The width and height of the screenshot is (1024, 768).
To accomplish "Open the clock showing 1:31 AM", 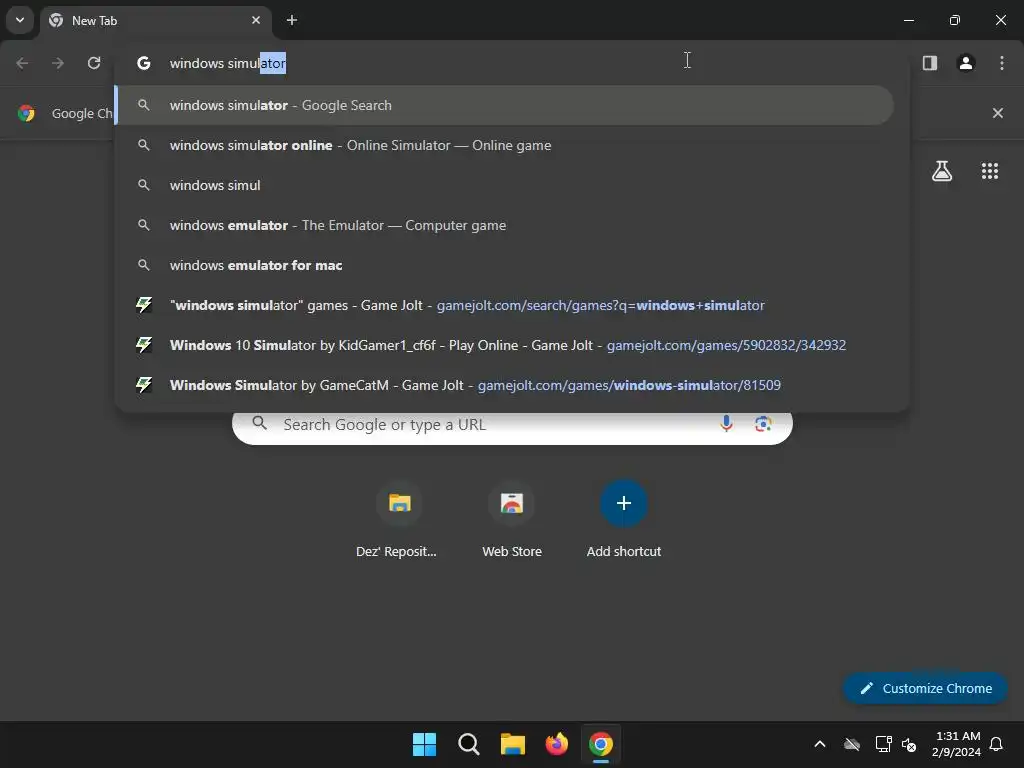I will tap(957, 744).
